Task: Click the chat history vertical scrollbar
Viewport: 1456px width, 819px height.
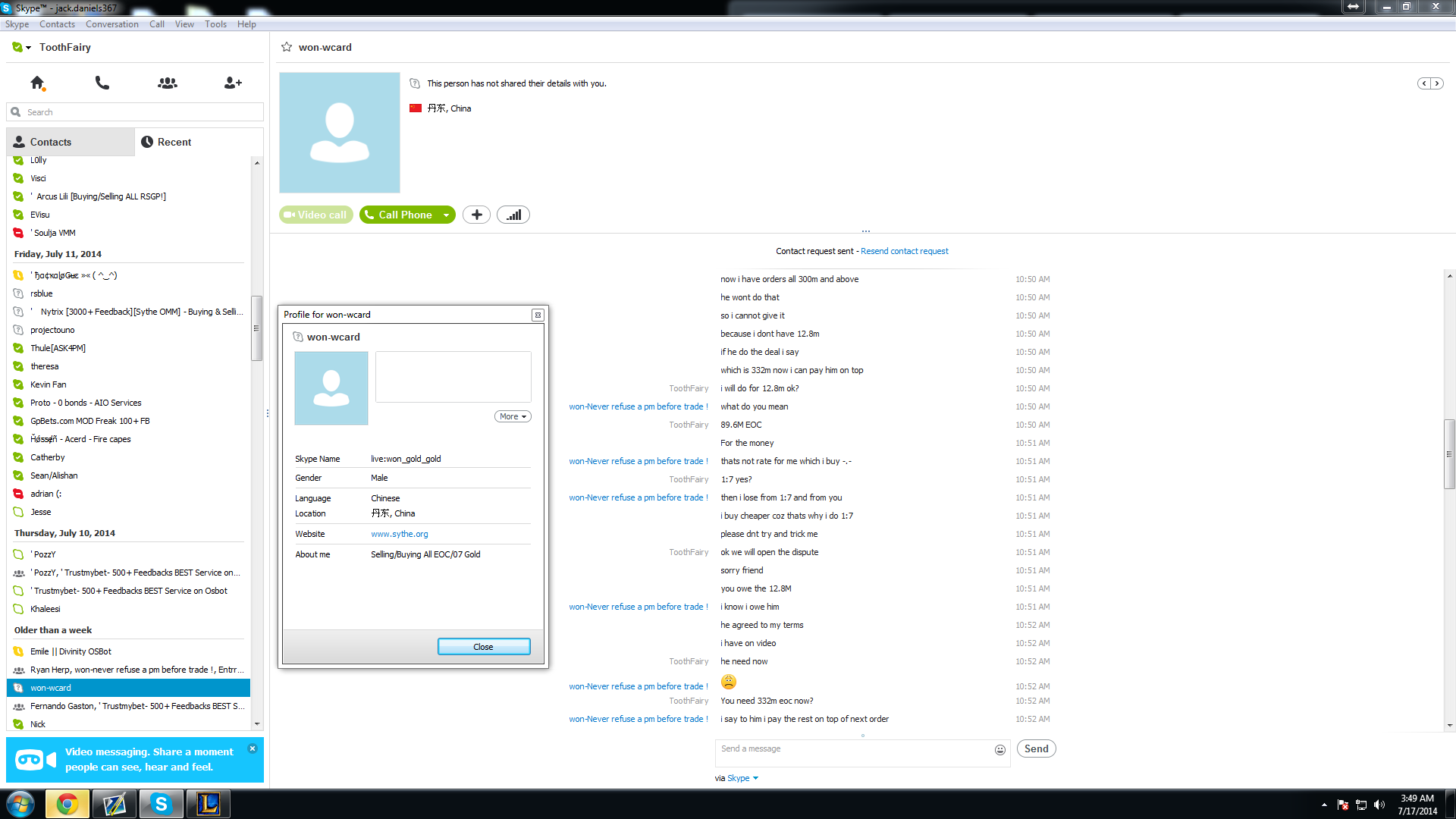Action: coord(1449,453)
